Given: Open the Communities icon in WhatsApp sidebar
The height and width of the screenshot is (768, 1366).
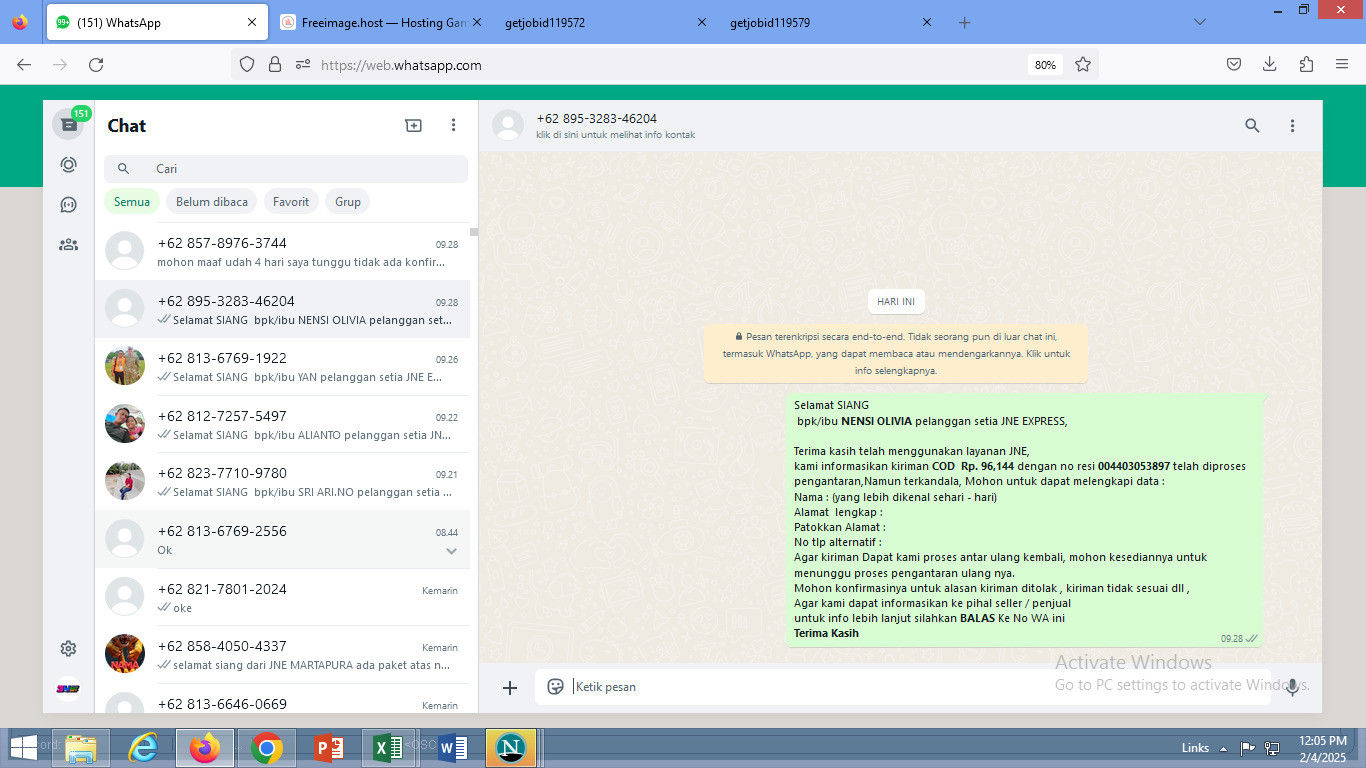Looking at the screenshot, I should 68,244.
